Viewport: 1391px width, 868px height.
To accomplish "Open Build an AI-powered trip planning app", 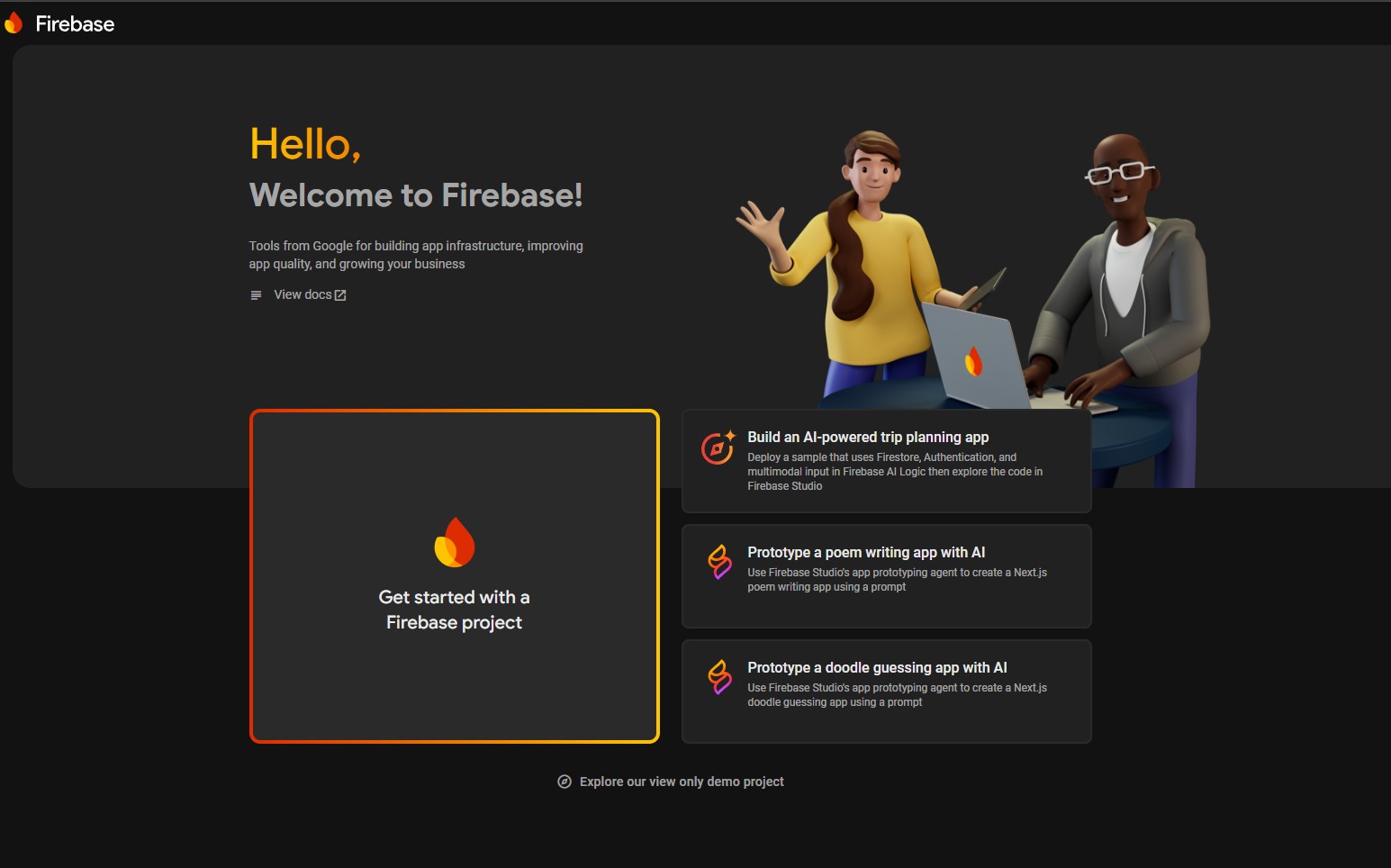I will tap(868, 437).
